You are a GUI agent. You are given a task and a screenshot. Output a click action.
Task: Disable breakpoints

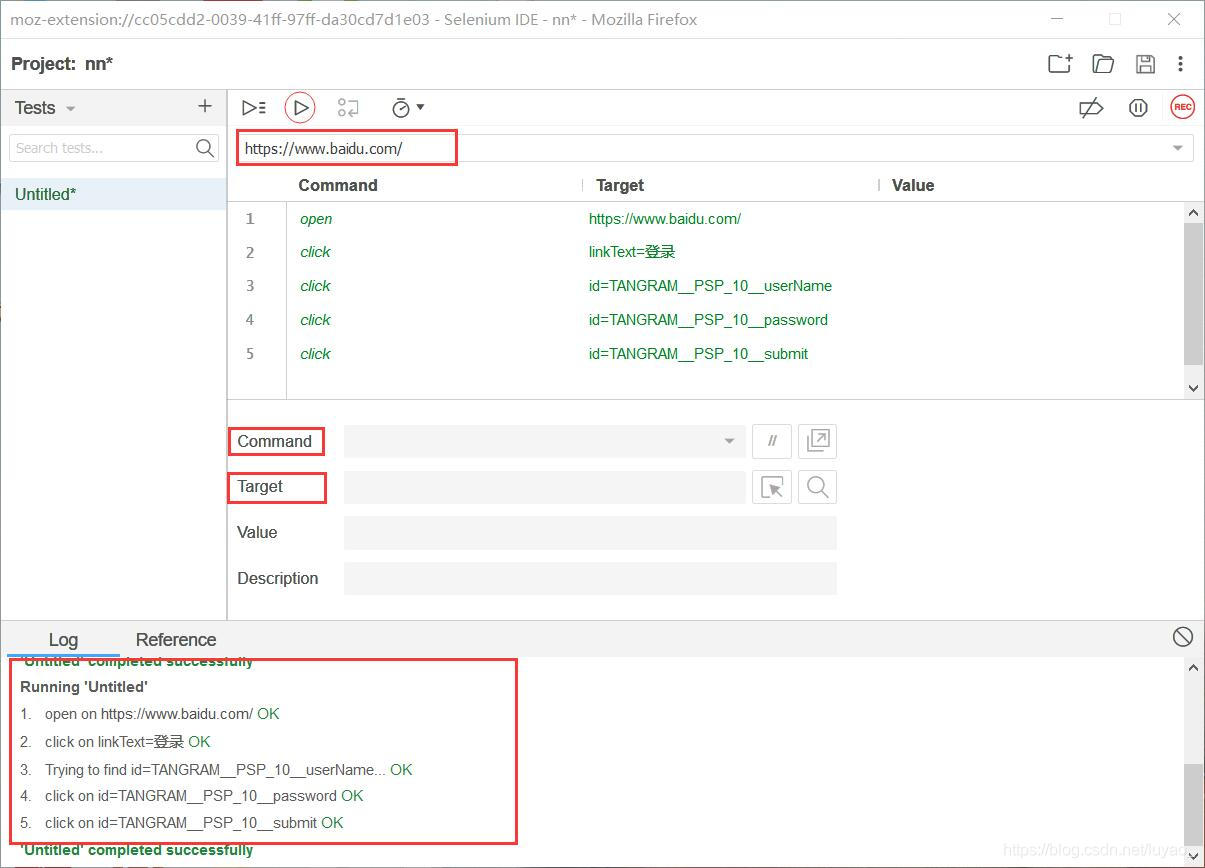(x=1091, y=107)
